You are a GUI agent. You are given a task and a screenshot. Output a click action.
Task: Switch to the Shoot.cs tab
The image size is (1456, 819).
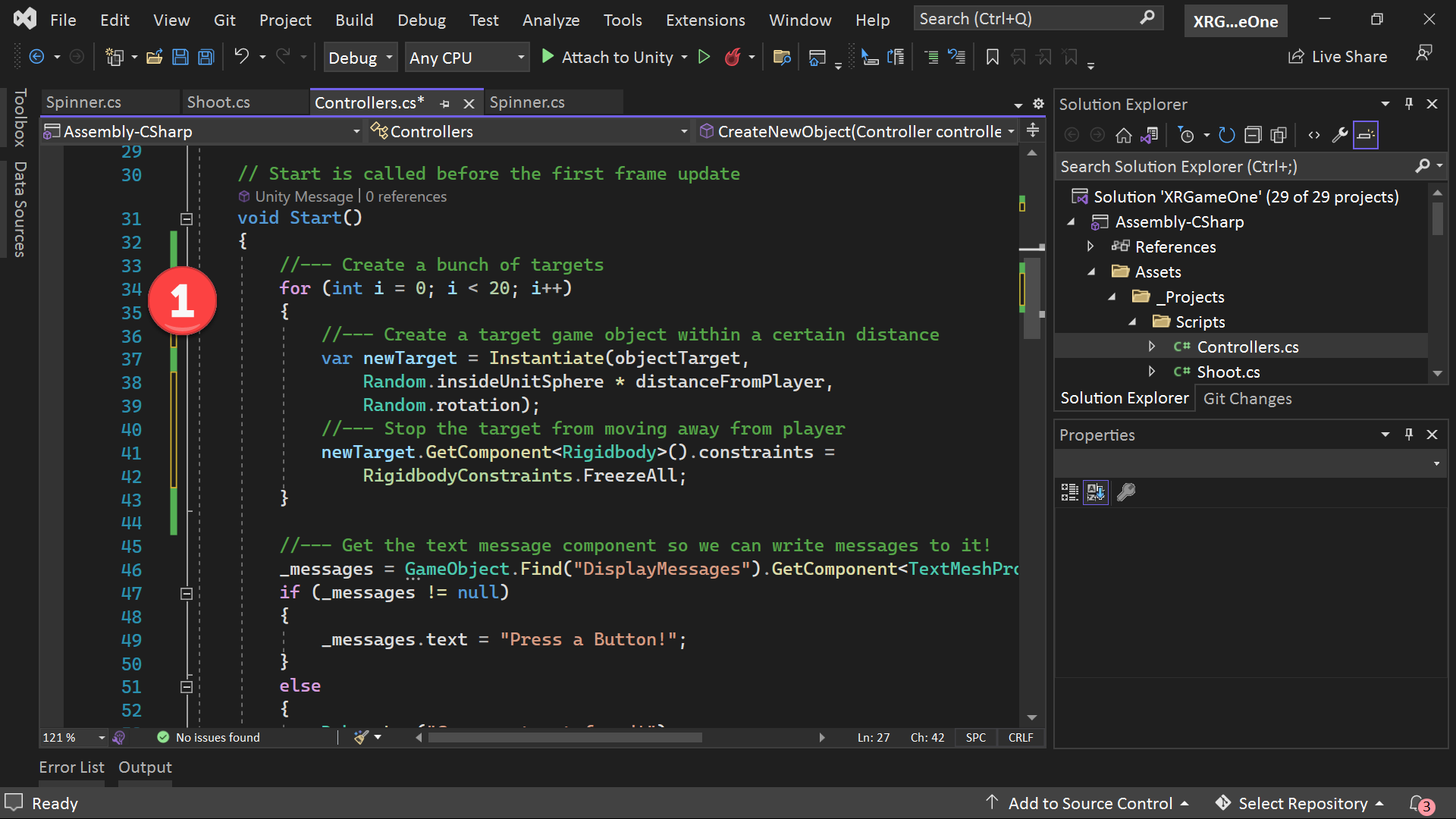218,102
